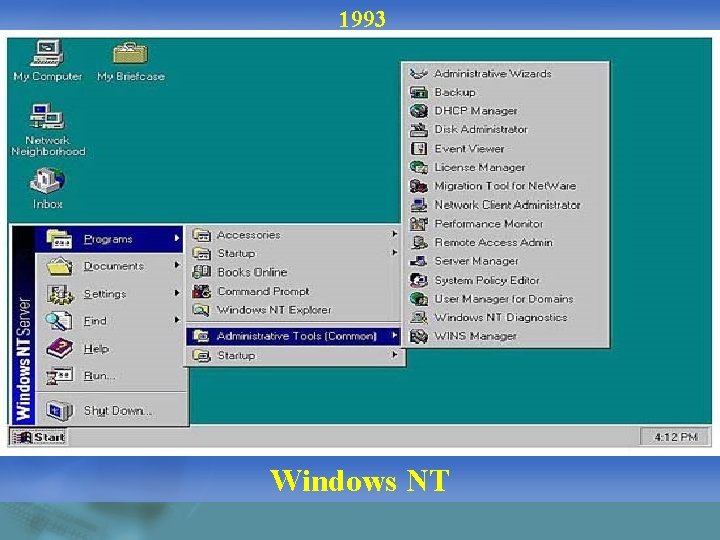Click the Remote Access Admin icon
Viewport: 720px width, 540px height.
point(418,242)
